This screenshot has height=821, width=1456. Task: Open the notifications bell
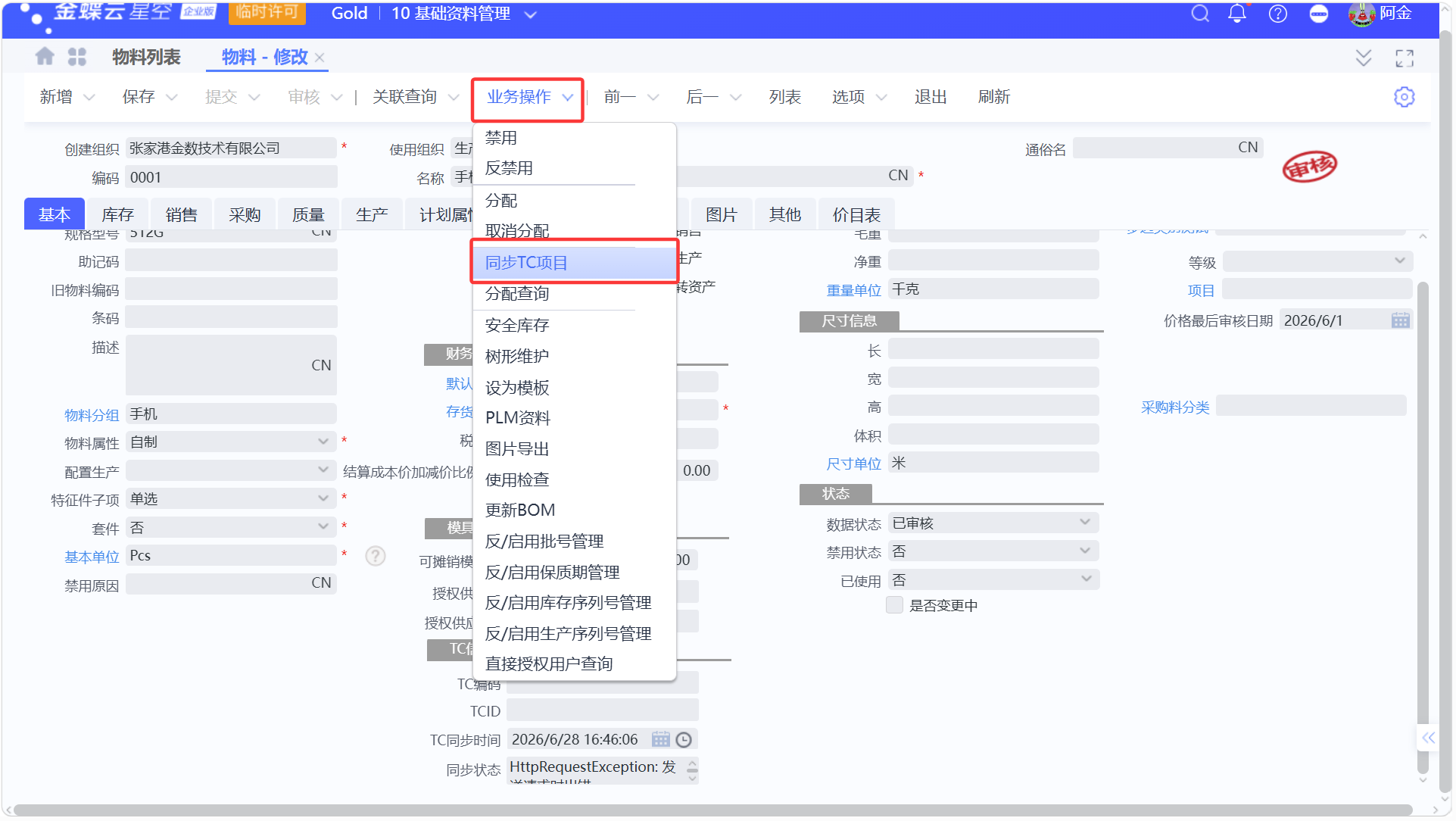click(x=1237, y=14)
